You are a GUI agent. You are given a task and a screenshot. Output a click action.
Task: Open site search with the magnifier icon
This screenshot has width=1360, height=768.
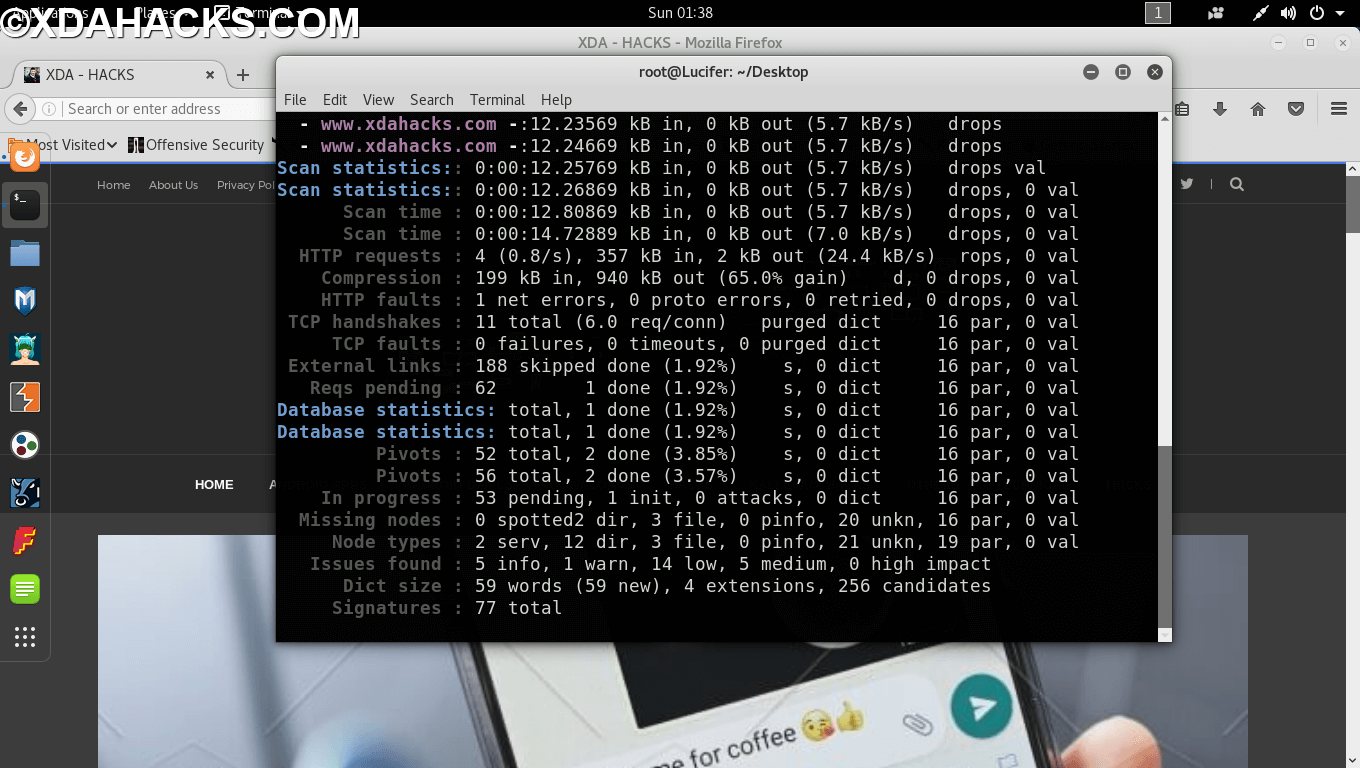click(1236, 184)
